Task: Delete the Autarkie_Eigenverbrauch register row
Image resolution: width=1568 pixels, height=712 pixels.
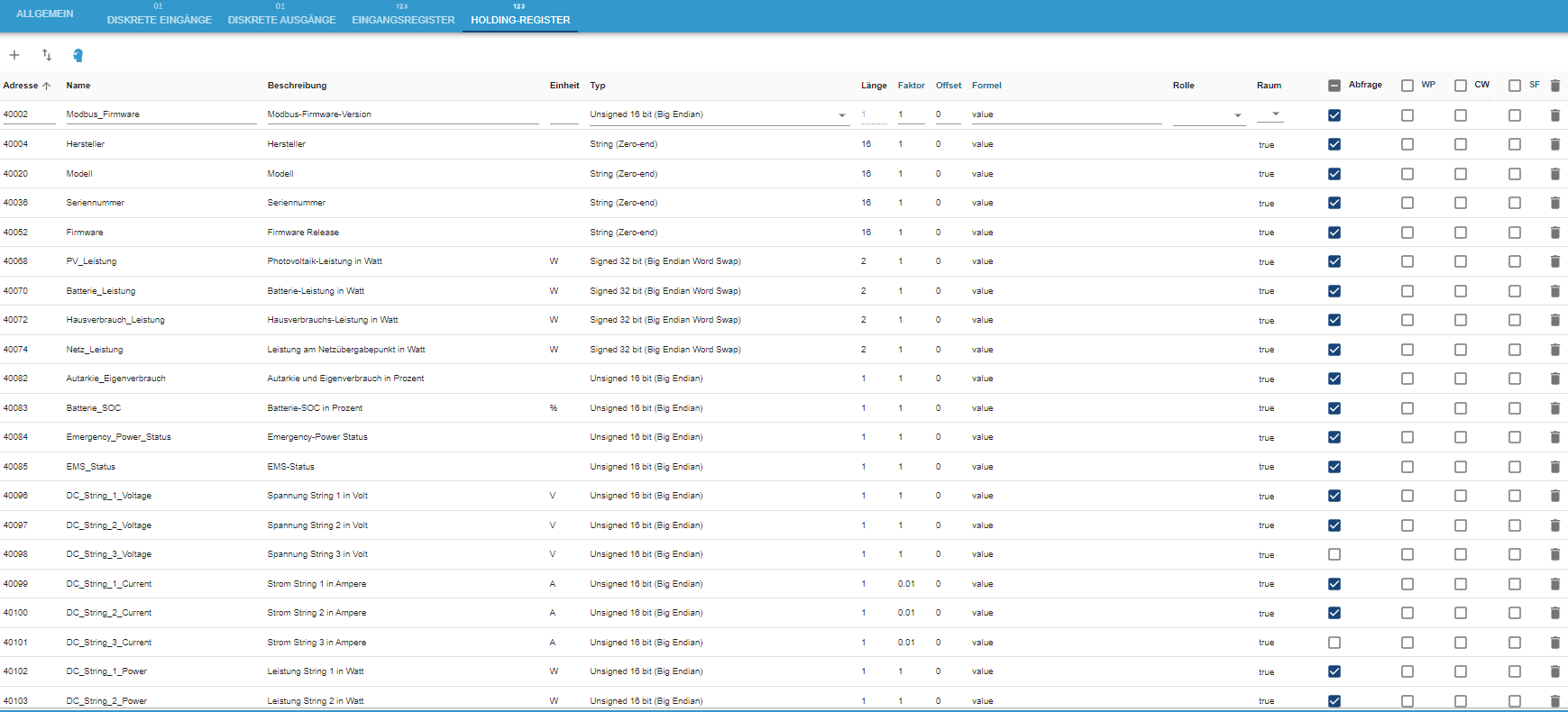Action: pyautogui.click(x=1554, y=379)
